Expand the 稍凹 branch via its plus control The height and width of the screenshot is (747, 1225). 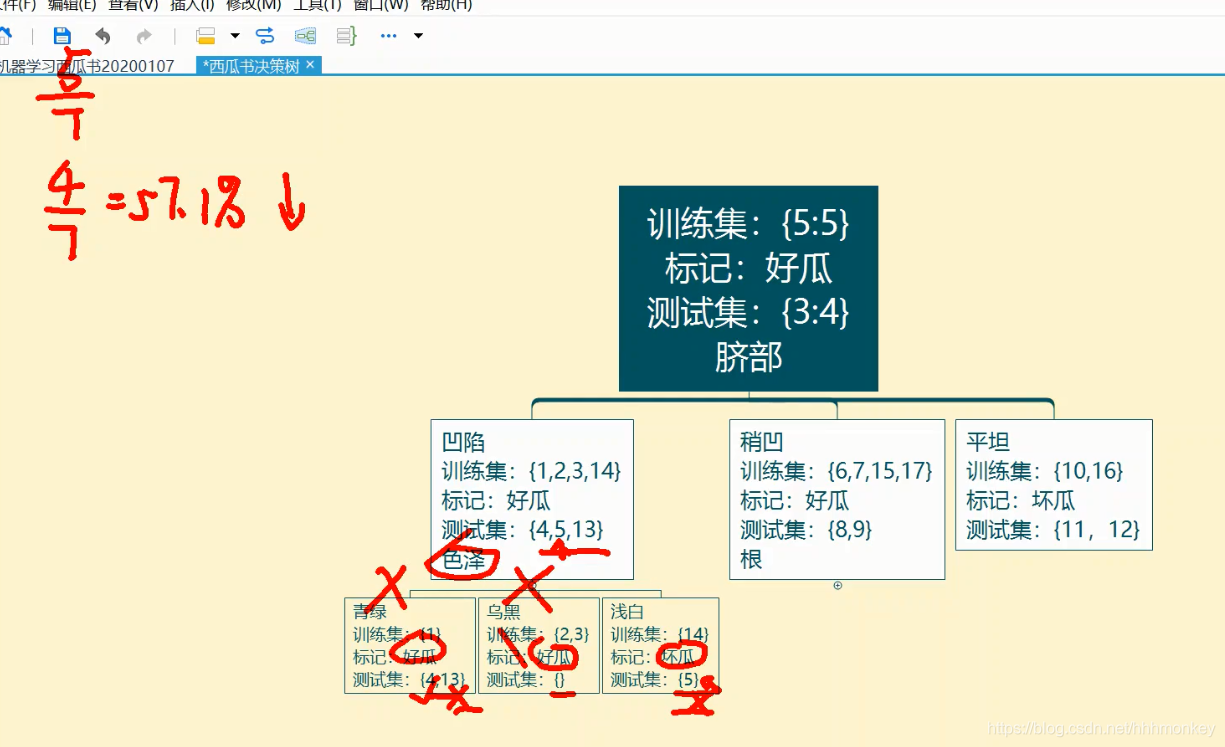pyautogui.click(x=837, y=587)
